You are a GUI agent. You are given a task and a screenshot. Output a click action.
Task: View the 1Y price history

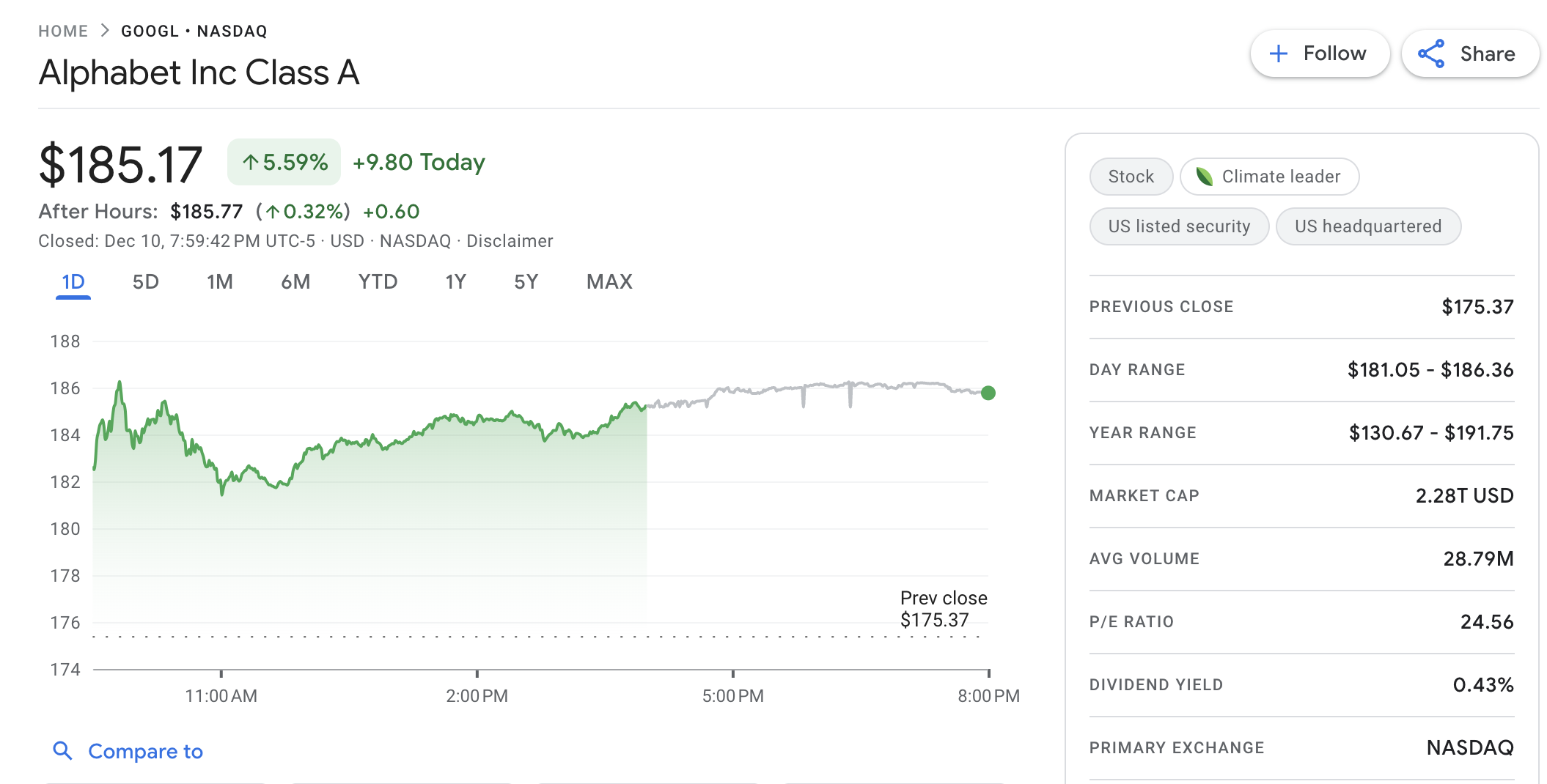click(455, 282)
